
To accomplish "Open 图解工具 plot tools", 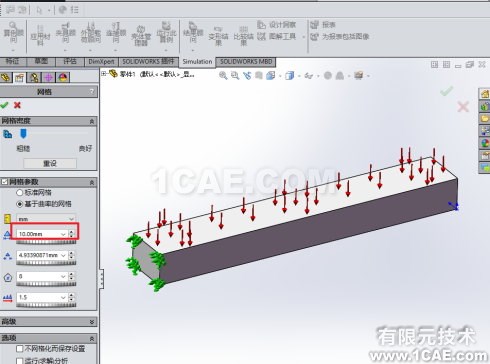I will coord(276,36).
